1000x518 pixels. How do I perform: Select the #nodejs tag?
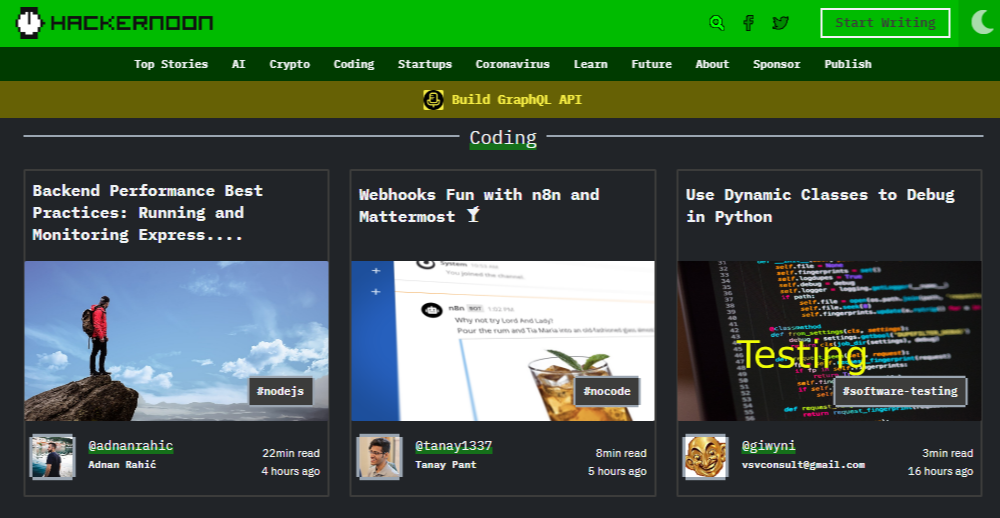tap(281, 391)
